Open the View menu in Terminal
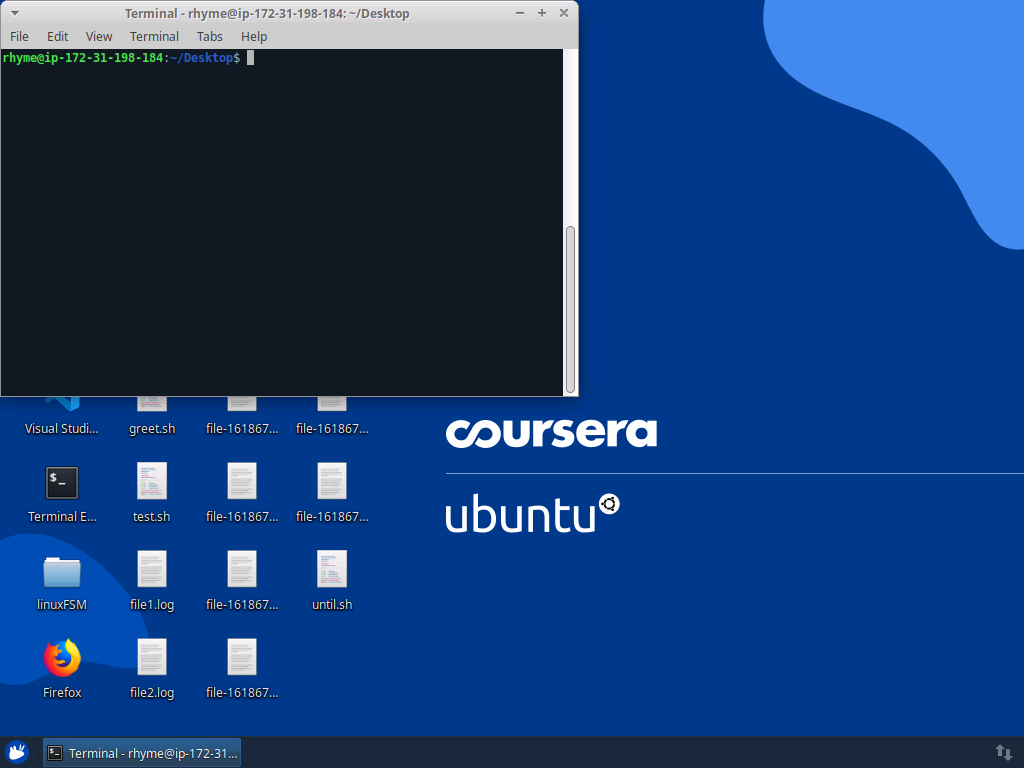1024x768 pixels. click(99, 37)
